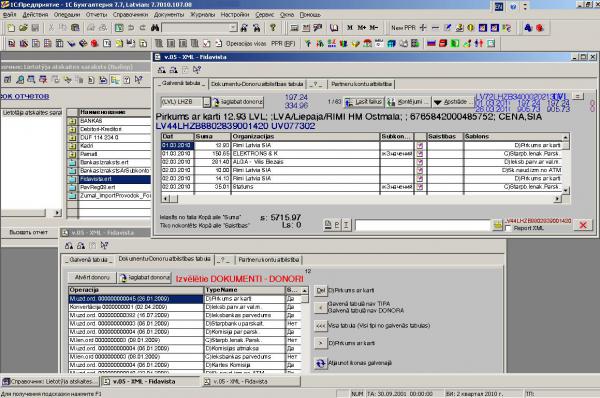Image resolution: width=600 pixels, height=398 pixels.
Task: Click the document icon in Rimi Latvia 12.93 row
Action: [x=420, y=145]
